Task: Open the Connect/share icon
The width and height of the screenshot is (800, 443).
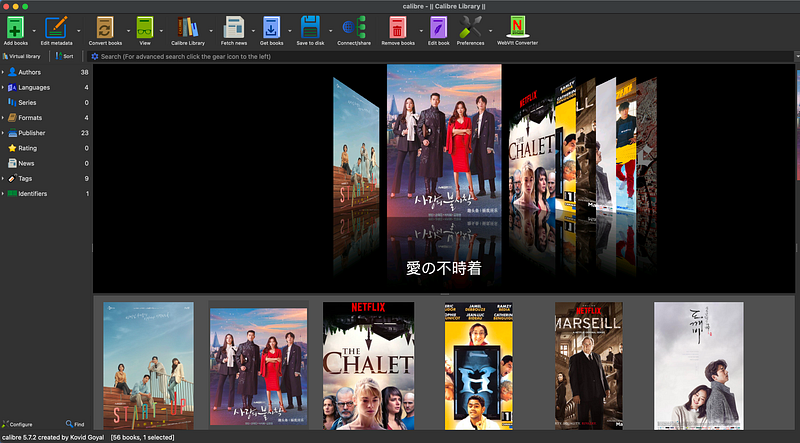Action: tap(354, 27)
